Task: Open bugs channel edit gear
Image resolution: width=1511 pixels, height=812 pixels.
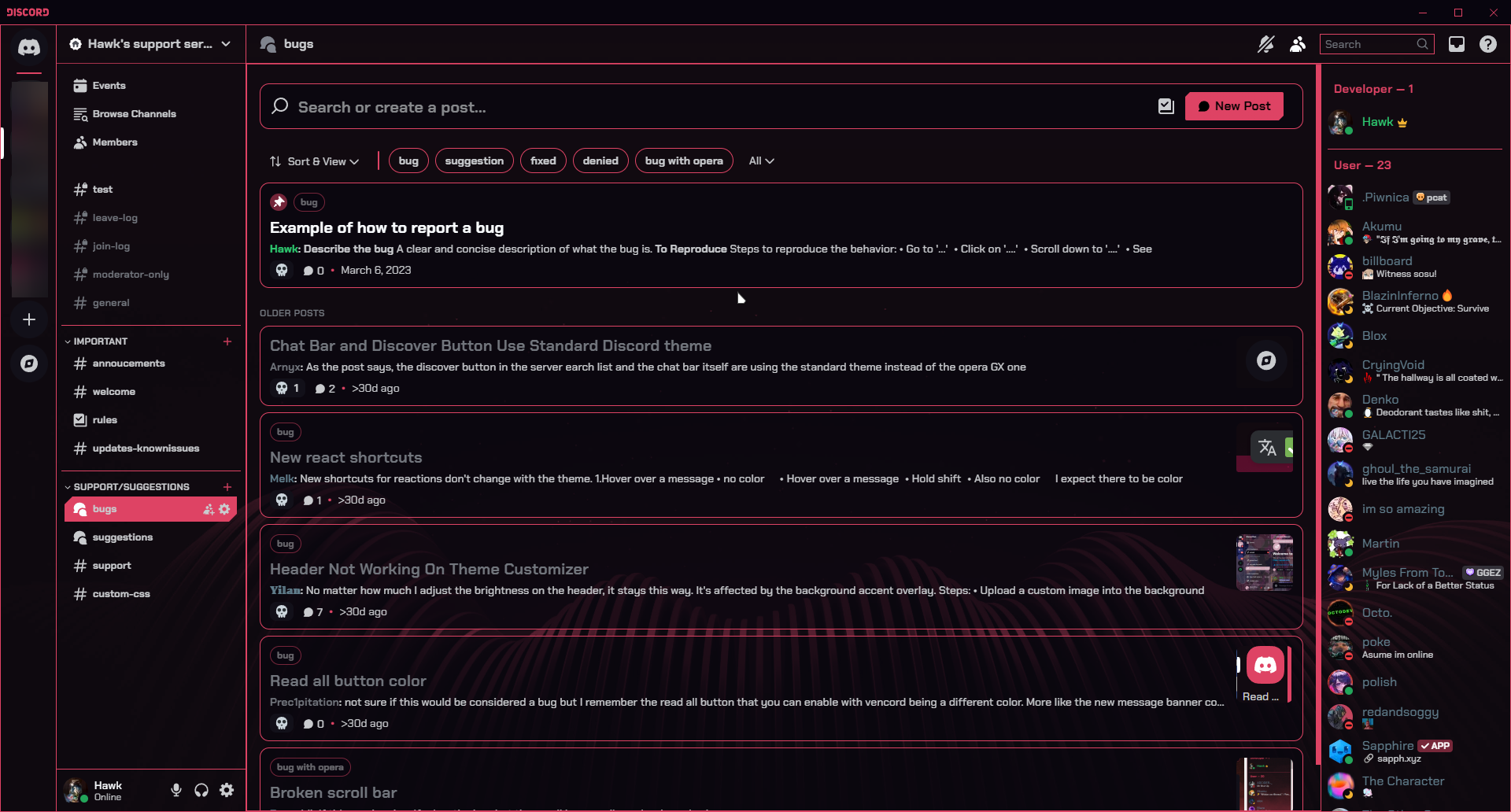Action: (224, 509)
